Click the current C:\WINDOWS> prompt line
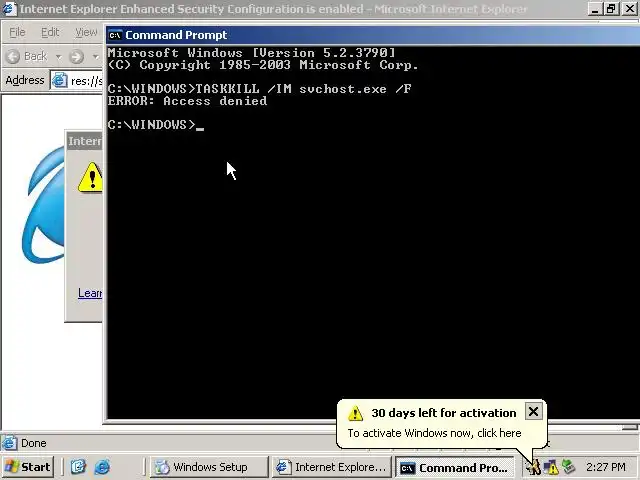The image size is (640, 480). tap(156, 125)
